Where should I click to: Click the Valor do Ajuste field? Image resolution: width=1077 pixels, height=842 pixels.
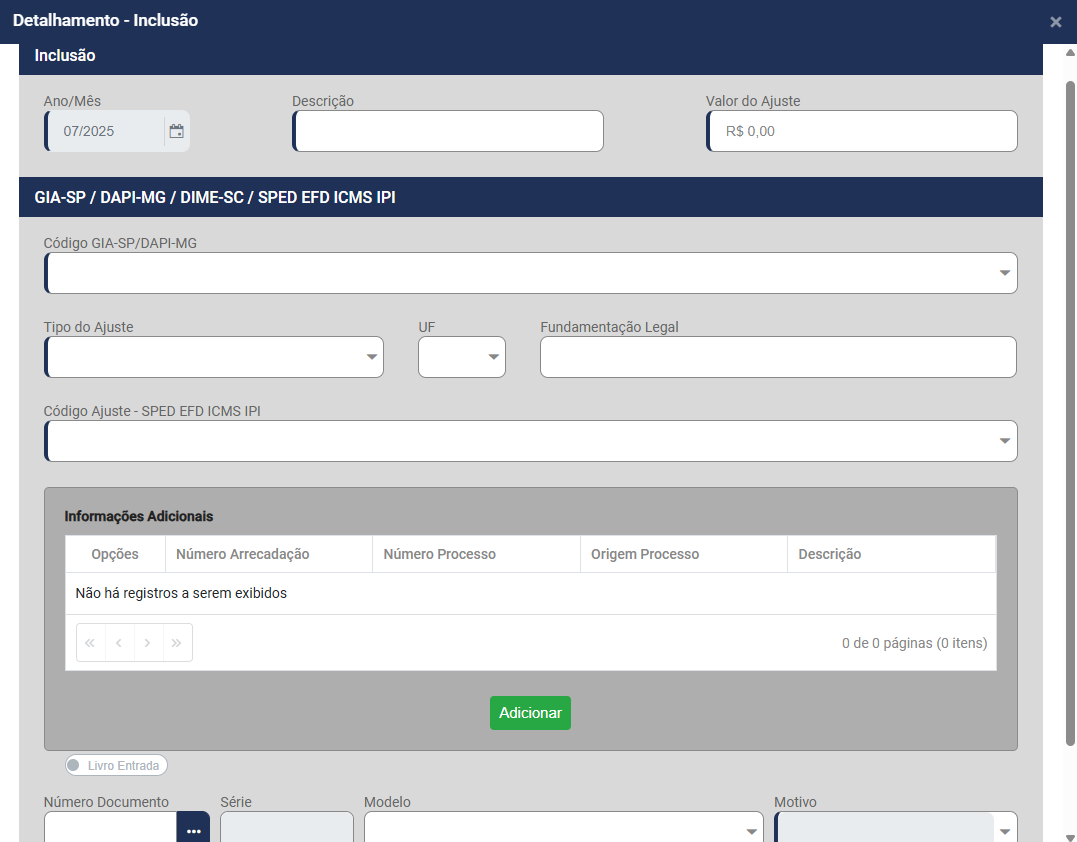(x=862, y=131)
